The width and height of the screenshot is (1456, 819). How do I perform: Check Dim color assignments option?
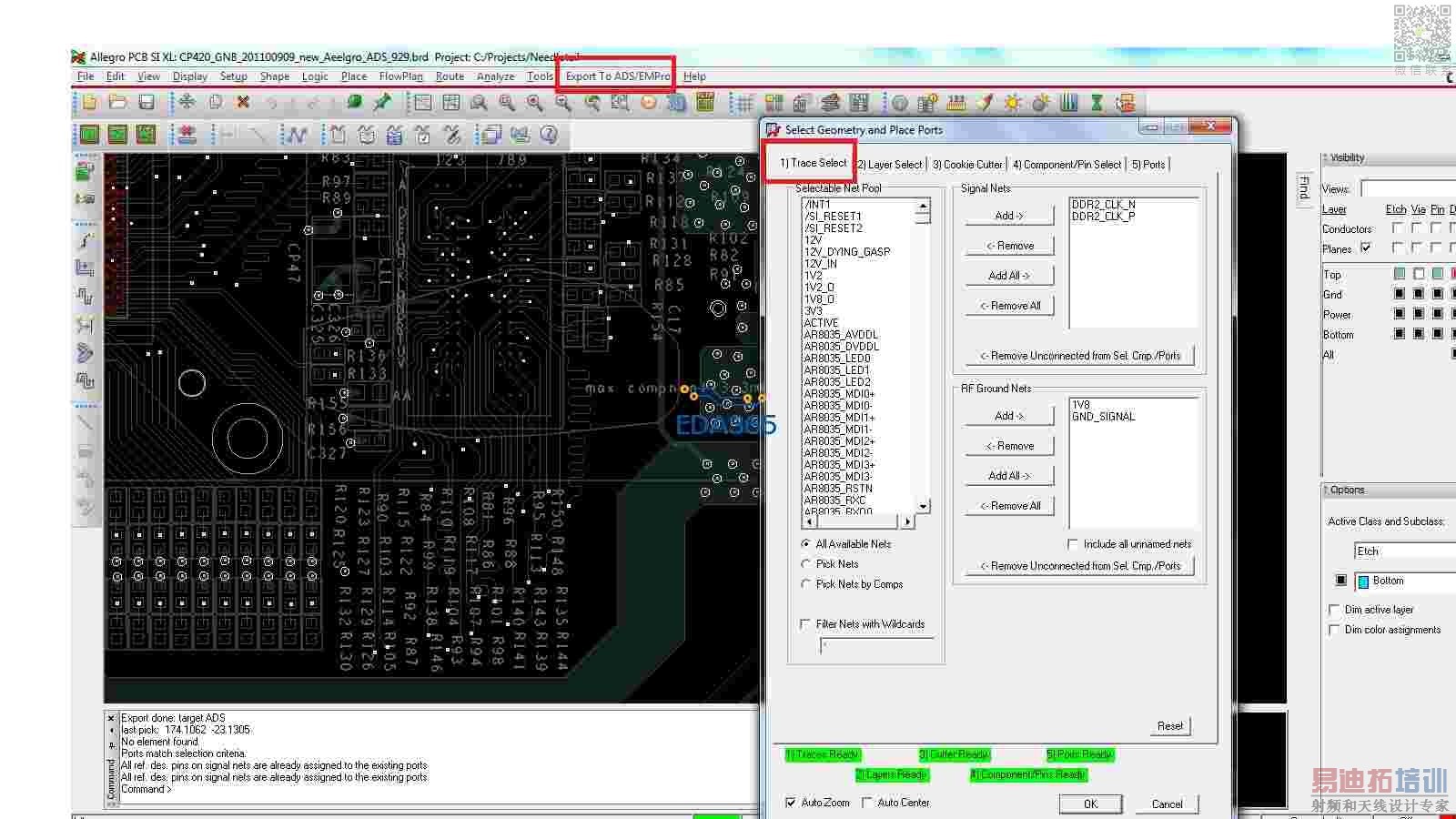(x=1334, y=630)
